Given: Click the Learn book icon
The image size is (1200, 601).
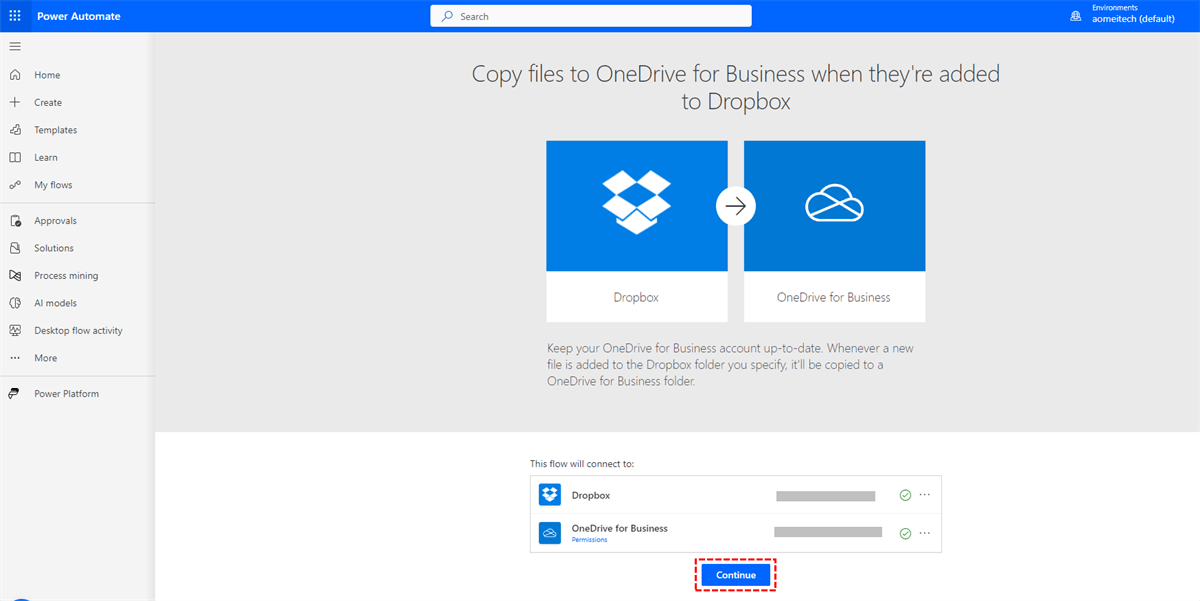Looking at the screenshot, I should point(14,157).
